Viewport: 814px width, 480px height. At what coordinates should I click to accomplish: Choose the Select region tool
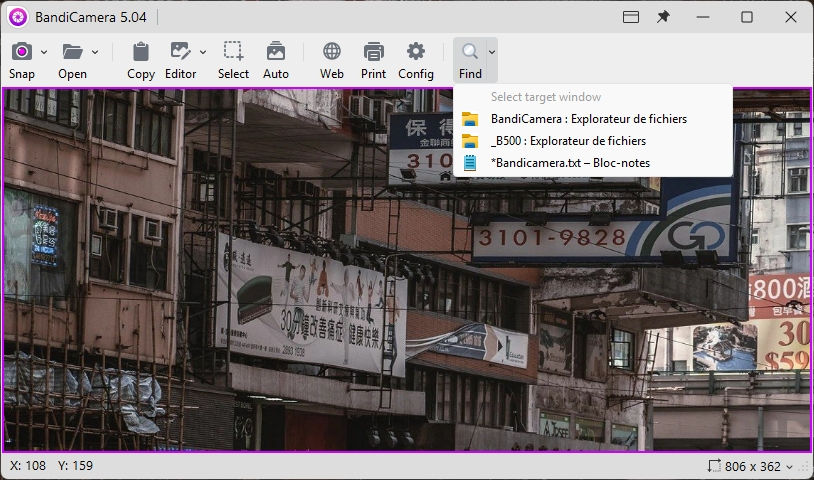233,52
